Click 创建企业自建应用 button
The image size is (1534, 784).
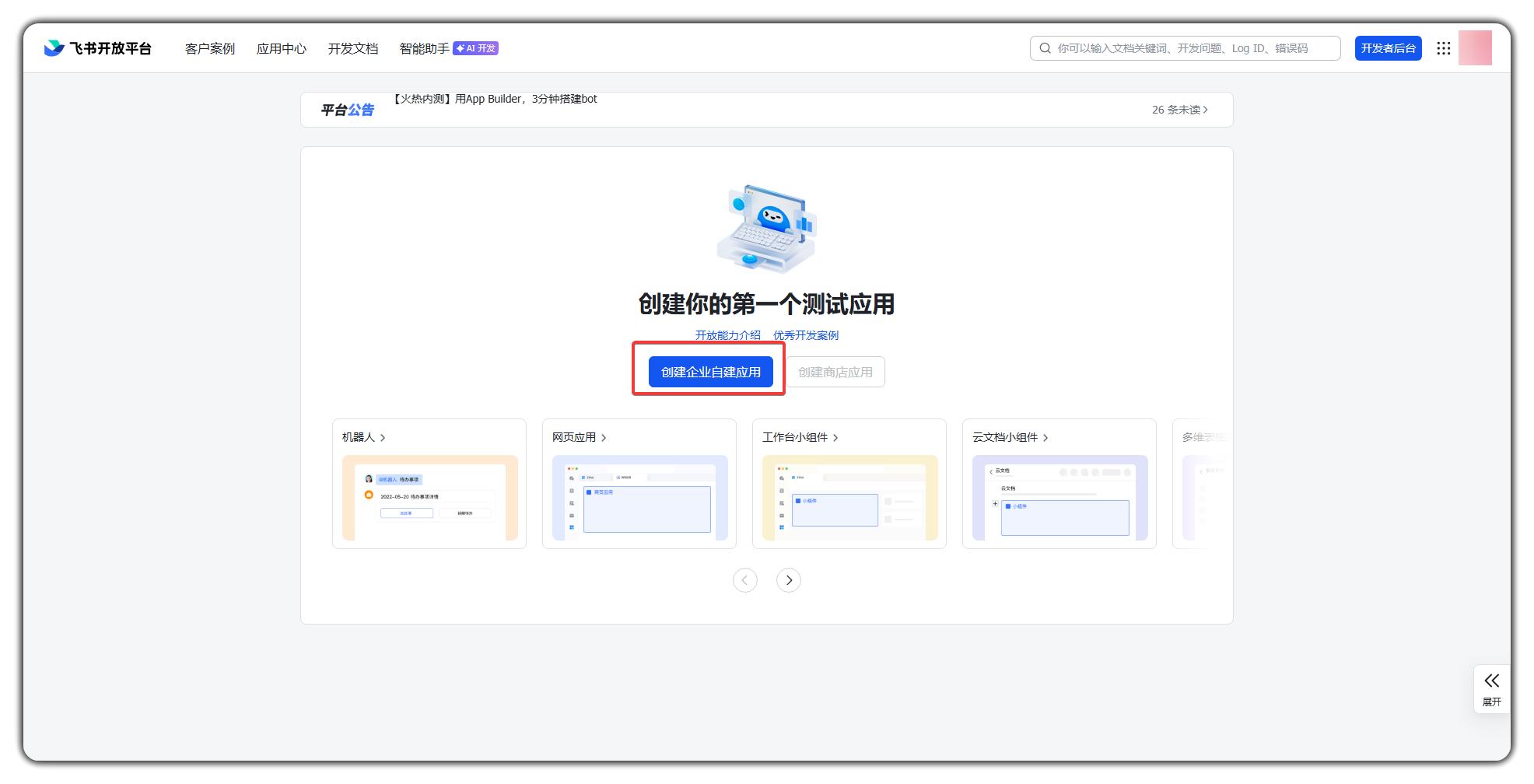coord(710,372)
